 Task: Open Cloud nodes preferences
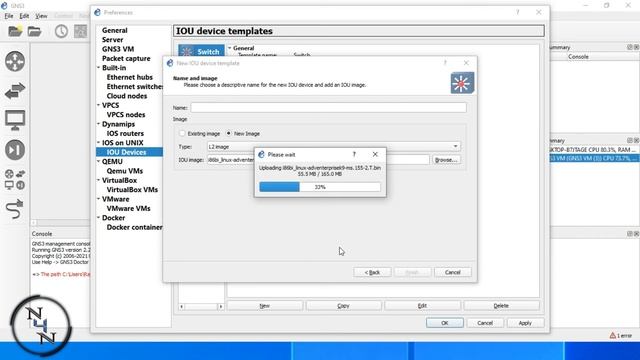coord(127,96)
